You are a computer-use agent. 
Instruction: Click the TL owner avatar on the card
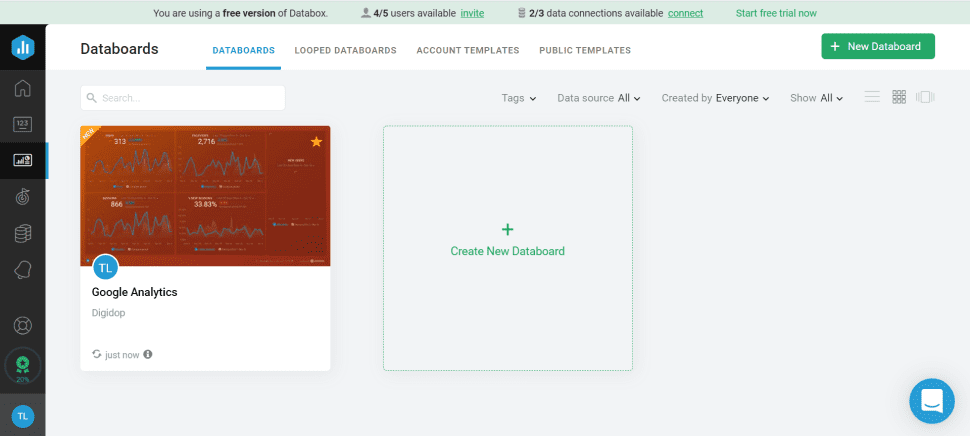click(105, 267)
